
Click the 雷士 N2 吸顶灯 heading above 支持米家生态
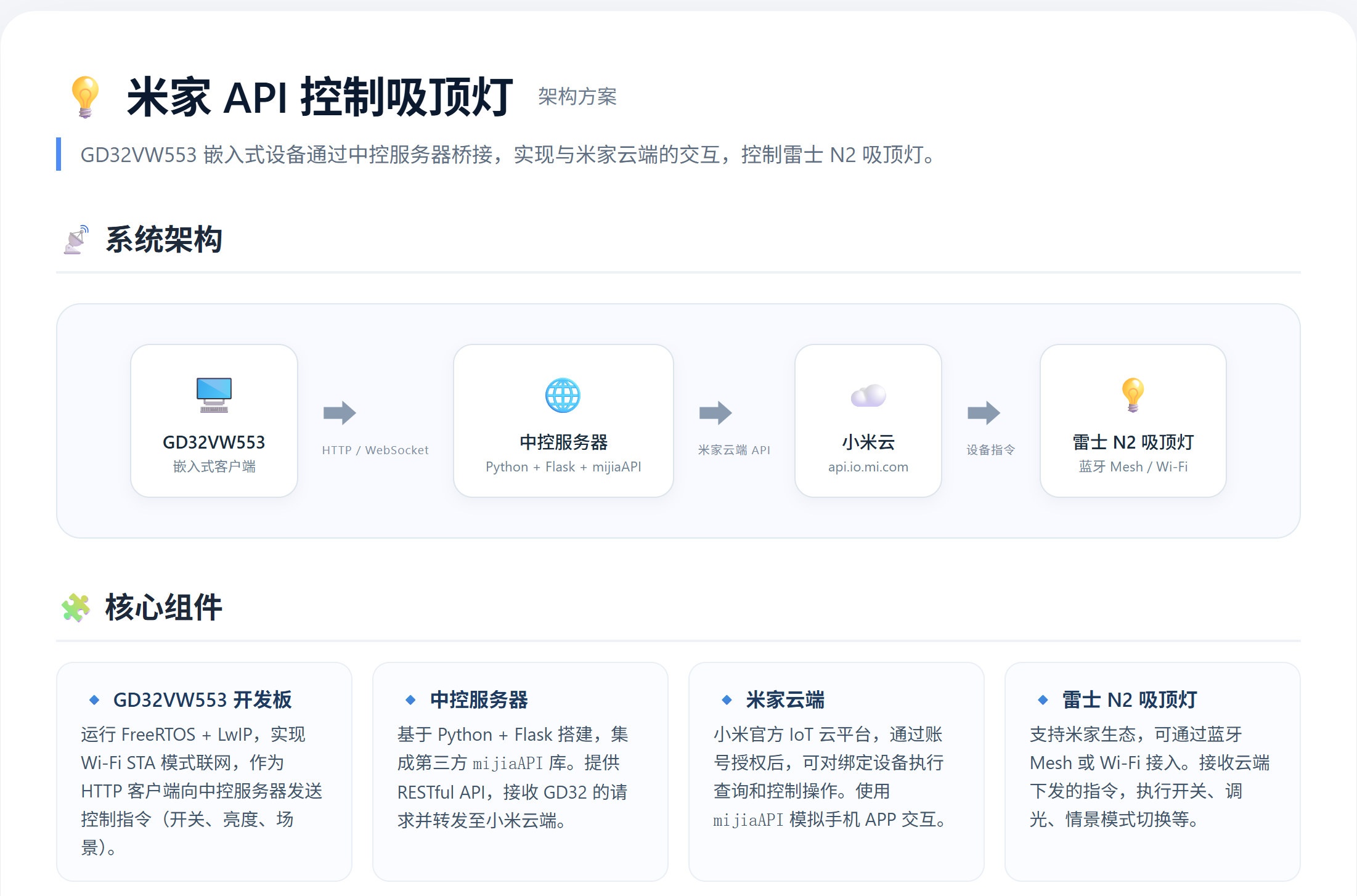(x=1130, y=699)
